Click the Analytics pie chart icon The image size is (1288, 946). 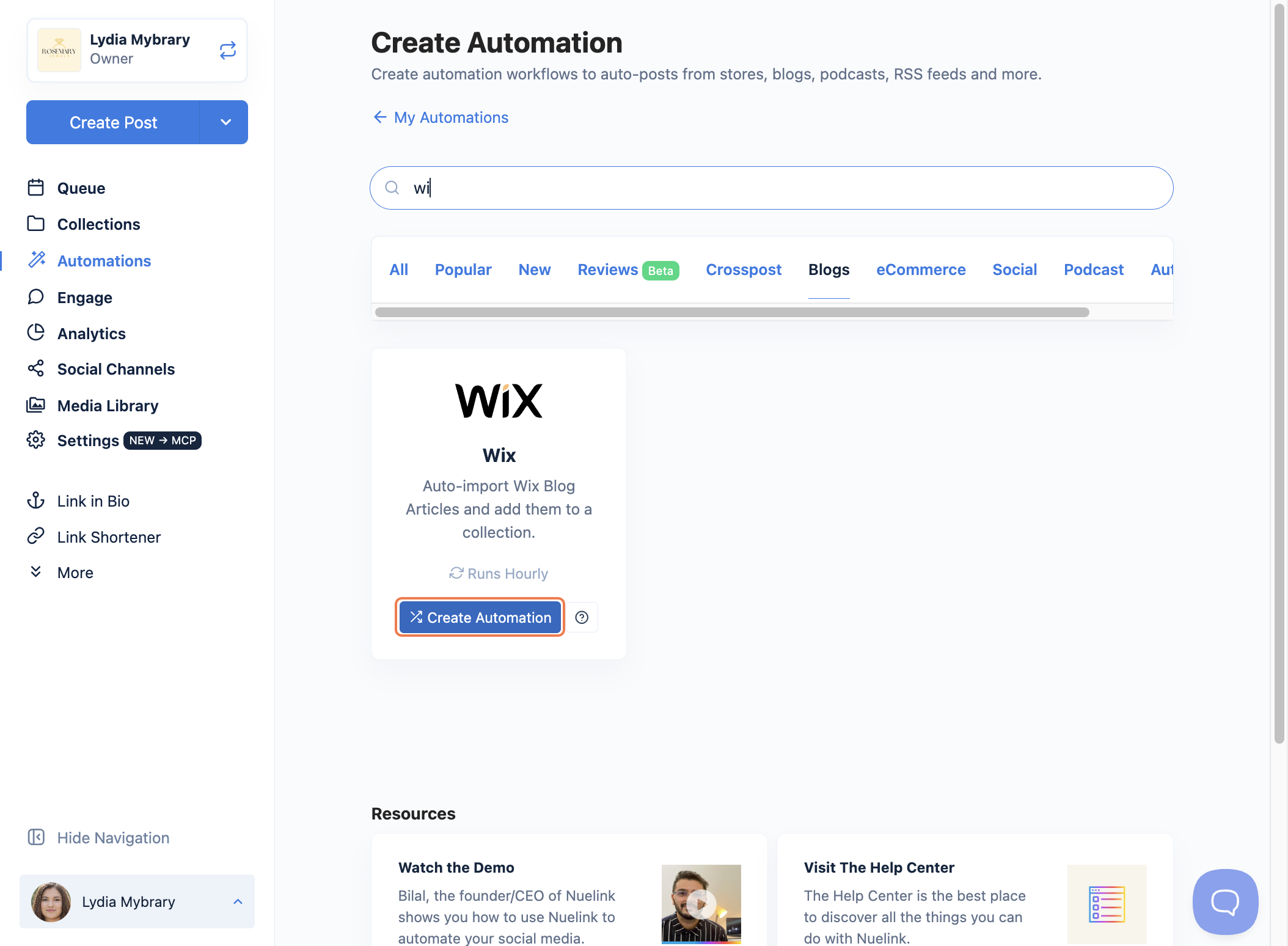36,332
